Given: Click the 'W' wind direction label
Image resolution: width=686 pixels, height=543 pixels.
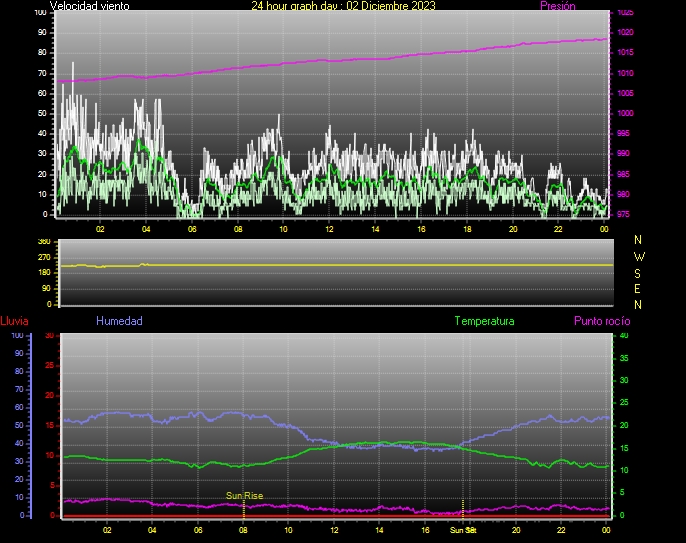Looking at the screenshot, I should pyautogui.click(x=639, y=256).
